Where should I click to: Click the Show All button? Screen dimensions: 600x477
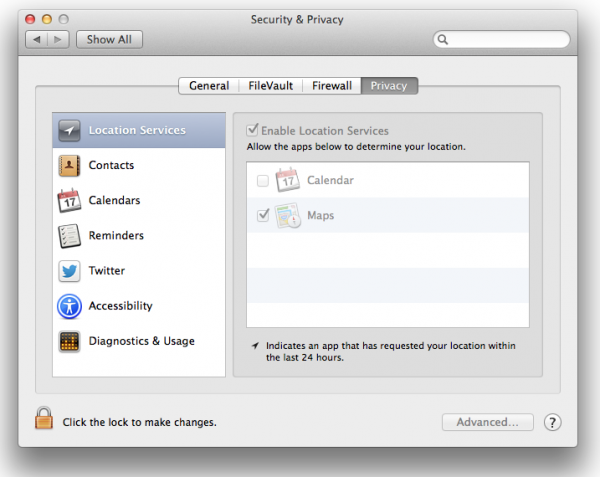109,39
